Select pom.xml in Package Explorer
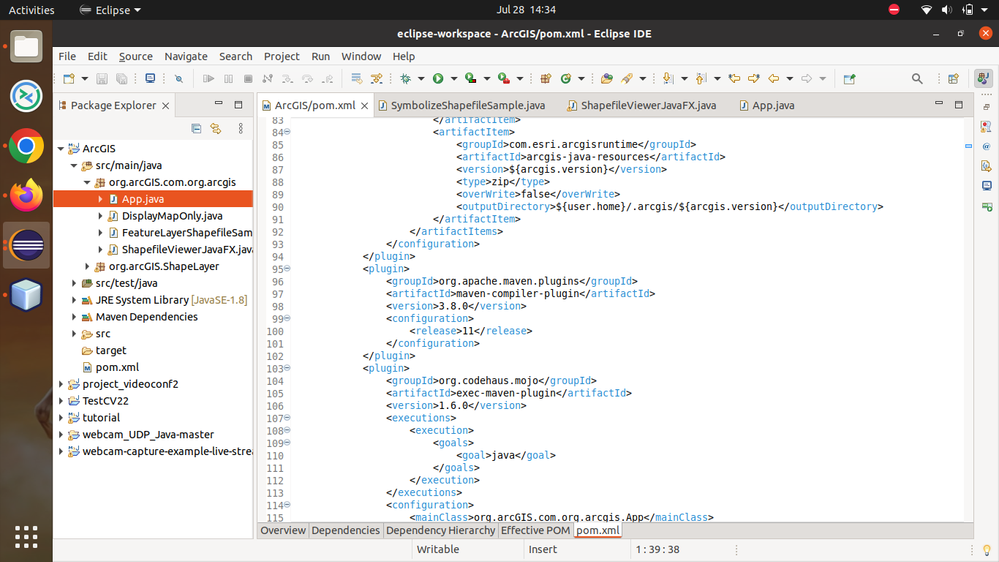The width and height of the screenshot is (999, 562). point(116,367)
